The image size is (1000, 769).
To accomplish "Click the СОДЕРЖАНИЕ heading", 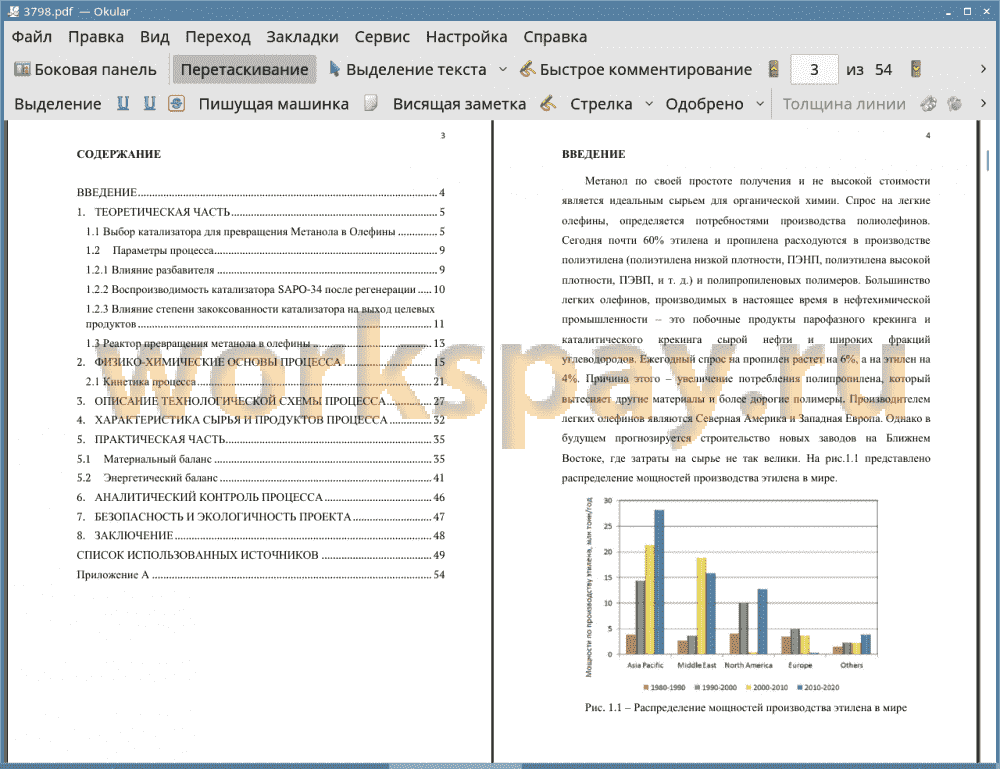I will point(119,154).
